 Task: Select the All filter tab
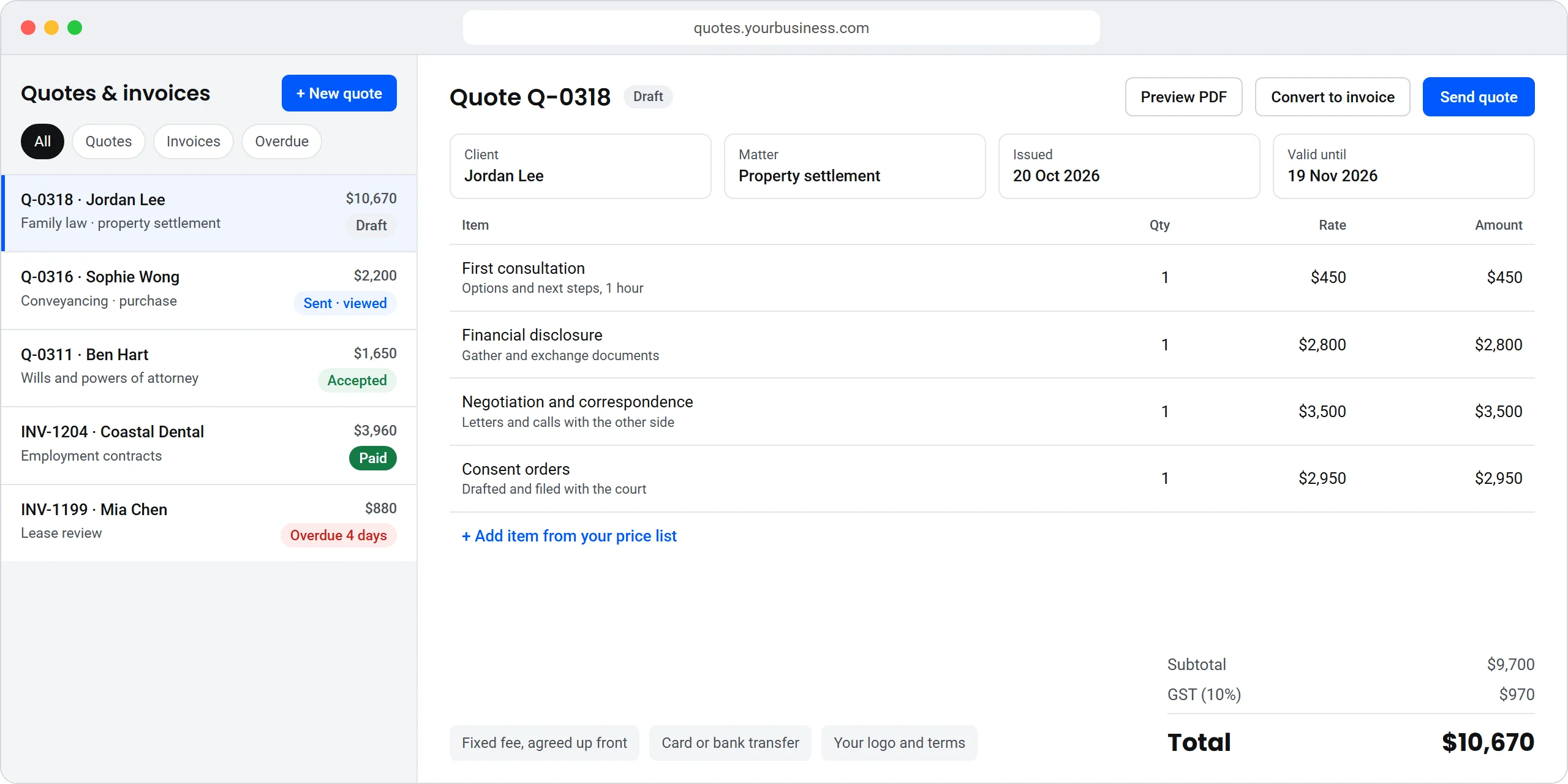42,141
